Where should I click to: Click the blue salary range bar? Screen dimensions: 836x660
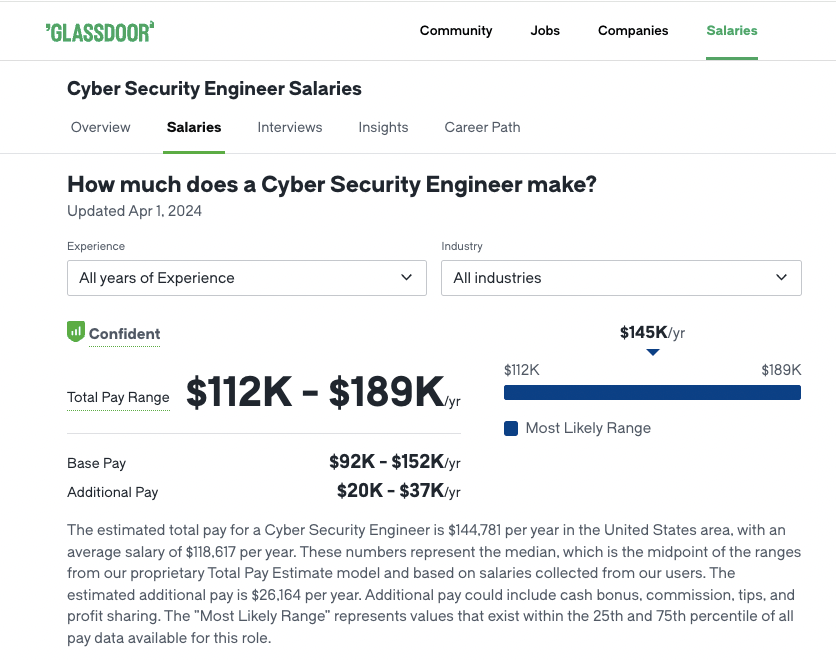pos(652,393)
